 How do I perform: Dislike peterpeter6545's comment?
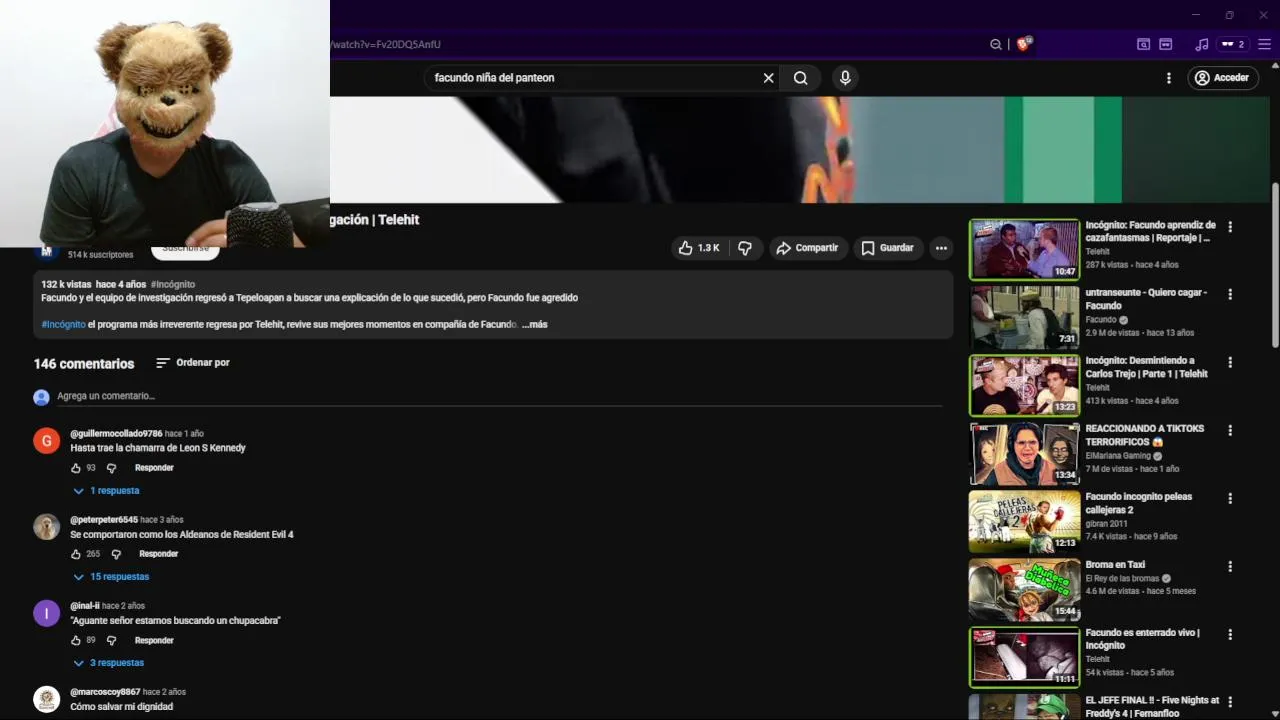point(116,554)
